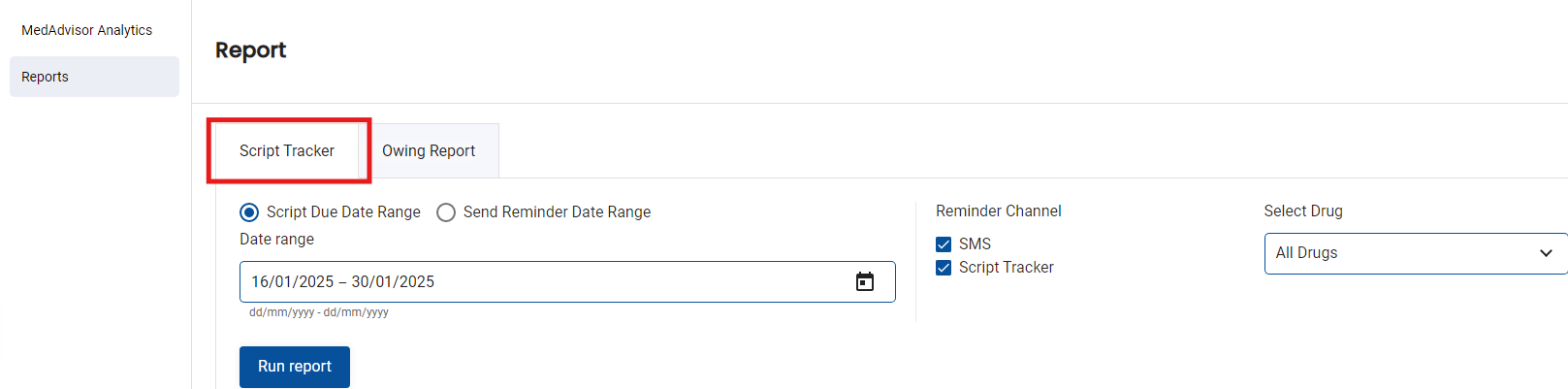
Task: Click the Reminder Channel section label
Action: [x=998, y=211]
